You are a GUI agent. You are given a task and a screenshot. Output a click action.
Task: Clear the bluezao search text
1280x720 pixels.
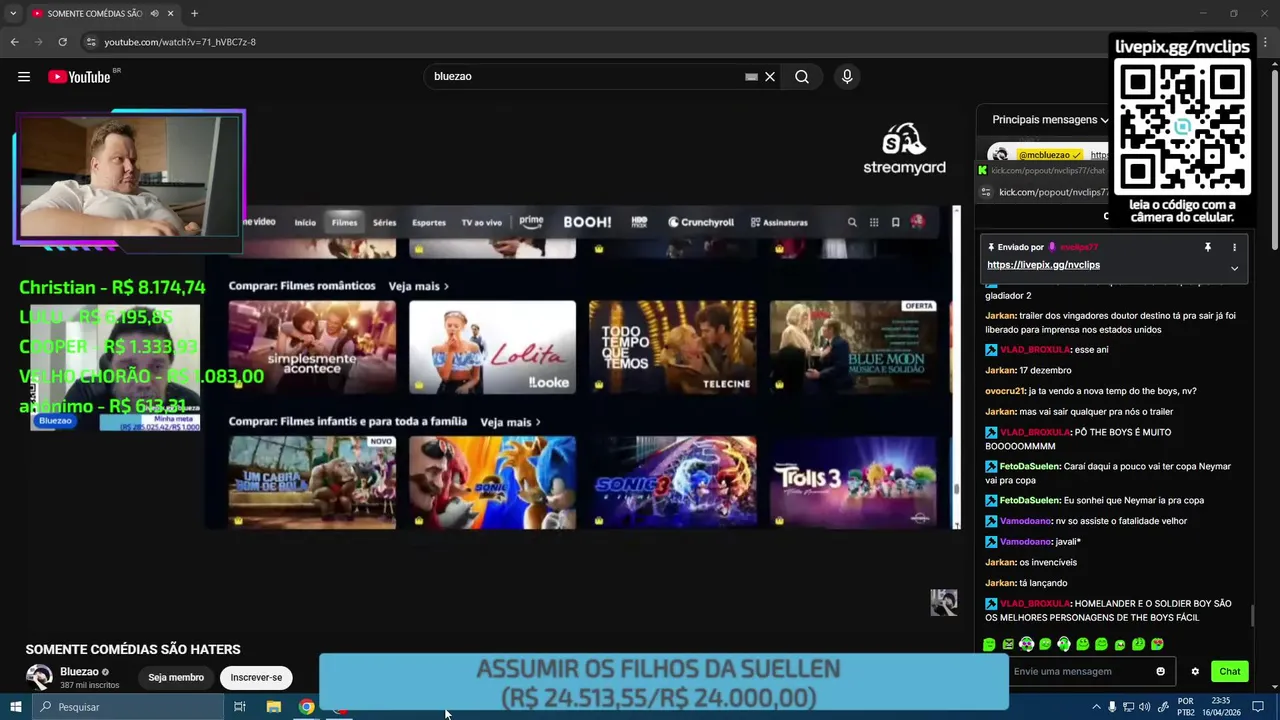click(770, 77)
